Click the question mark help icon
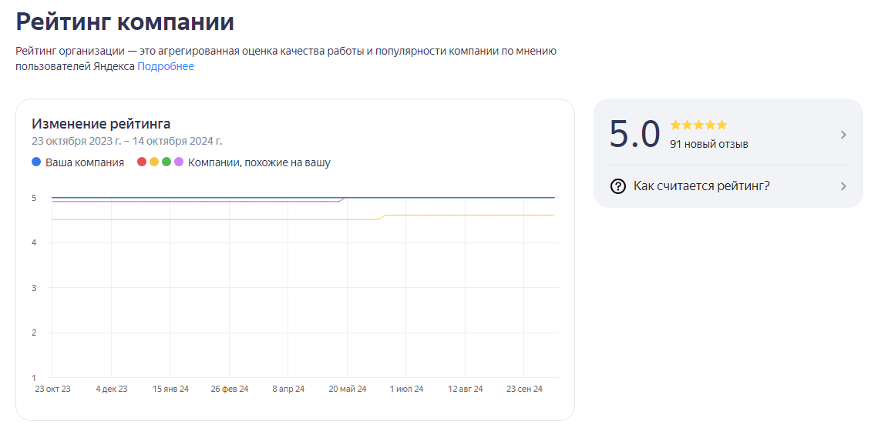This screenshot has height=428, width=872. [x=618, y=186]
